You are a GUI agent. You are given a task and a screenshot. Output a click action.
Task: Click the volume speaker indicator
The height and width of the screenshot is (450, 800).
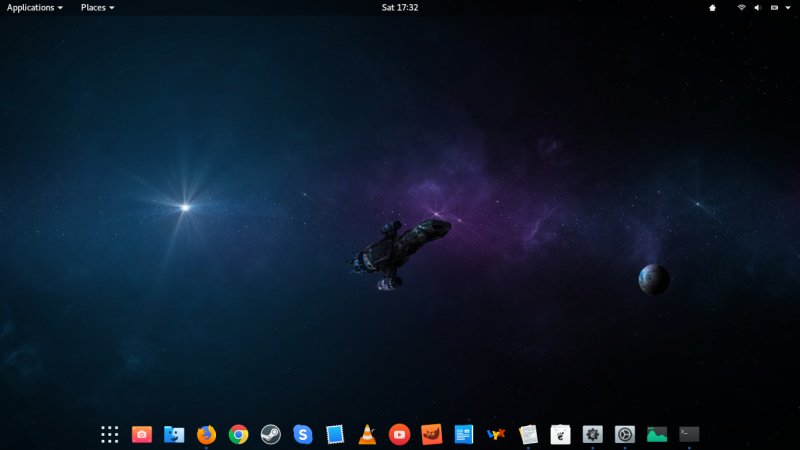point(757,7)
